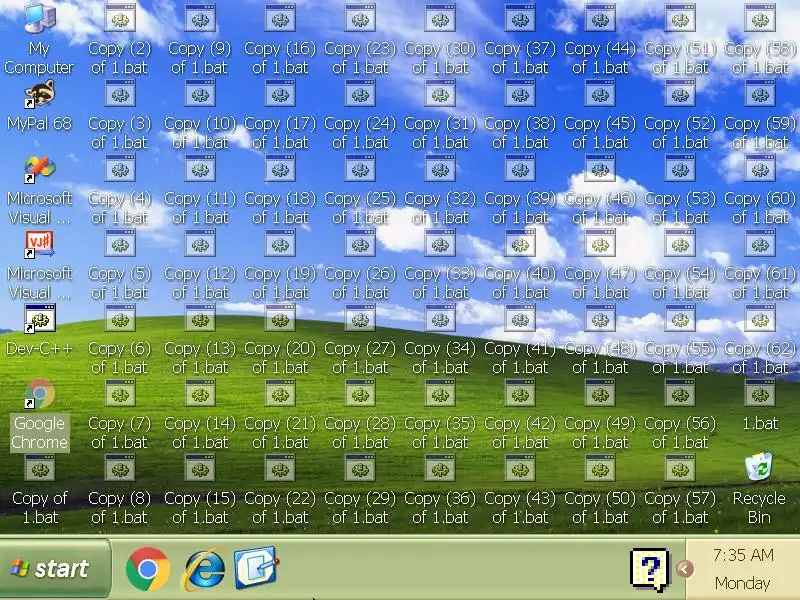This screenshot has width=800, height=600.
Task: Select Copy (9) of 1.bat icon
Action: point(200,18)
